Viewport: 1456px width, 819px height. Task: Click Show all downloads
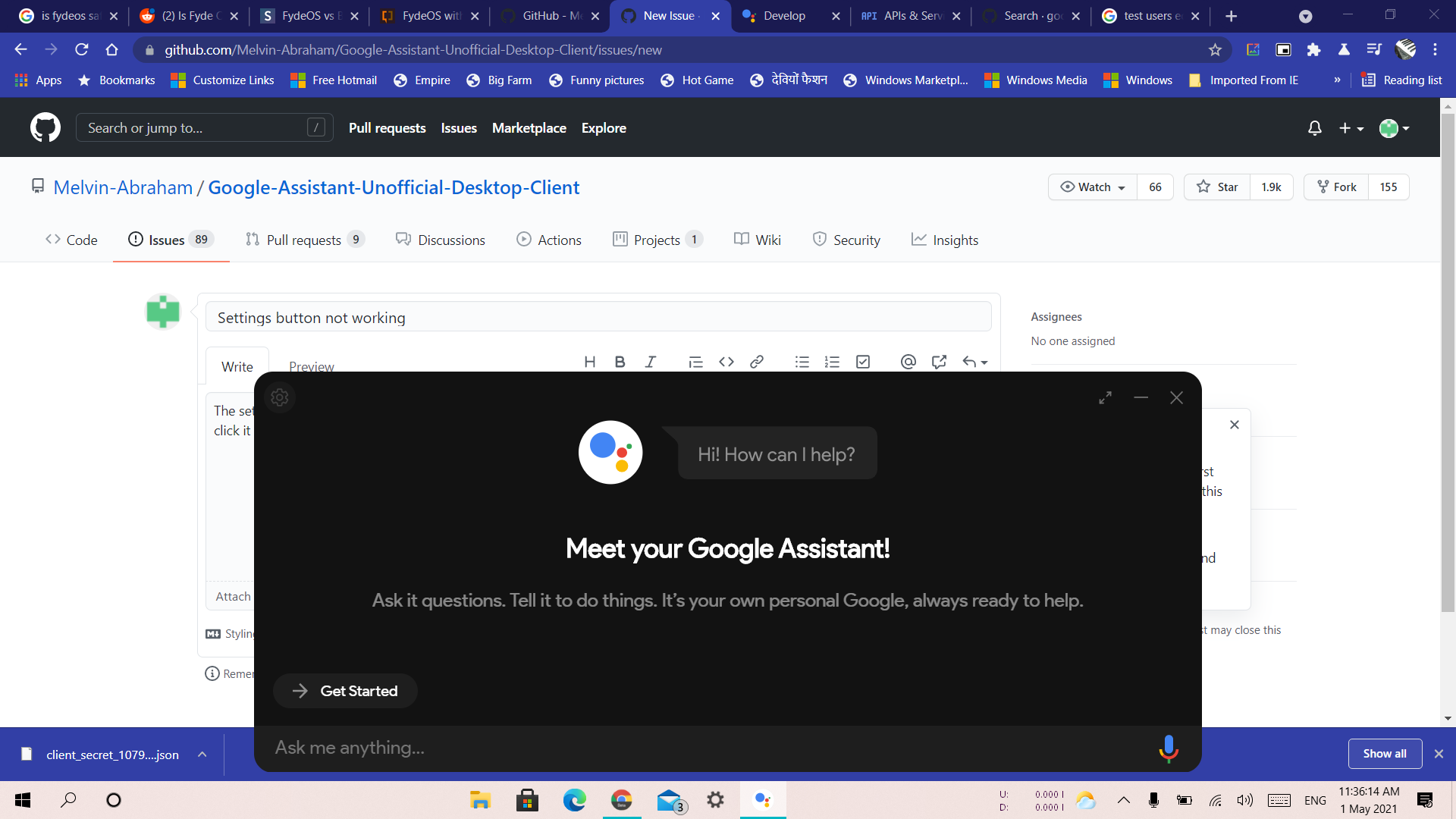pyautogui.click(x=1384, y=754)
